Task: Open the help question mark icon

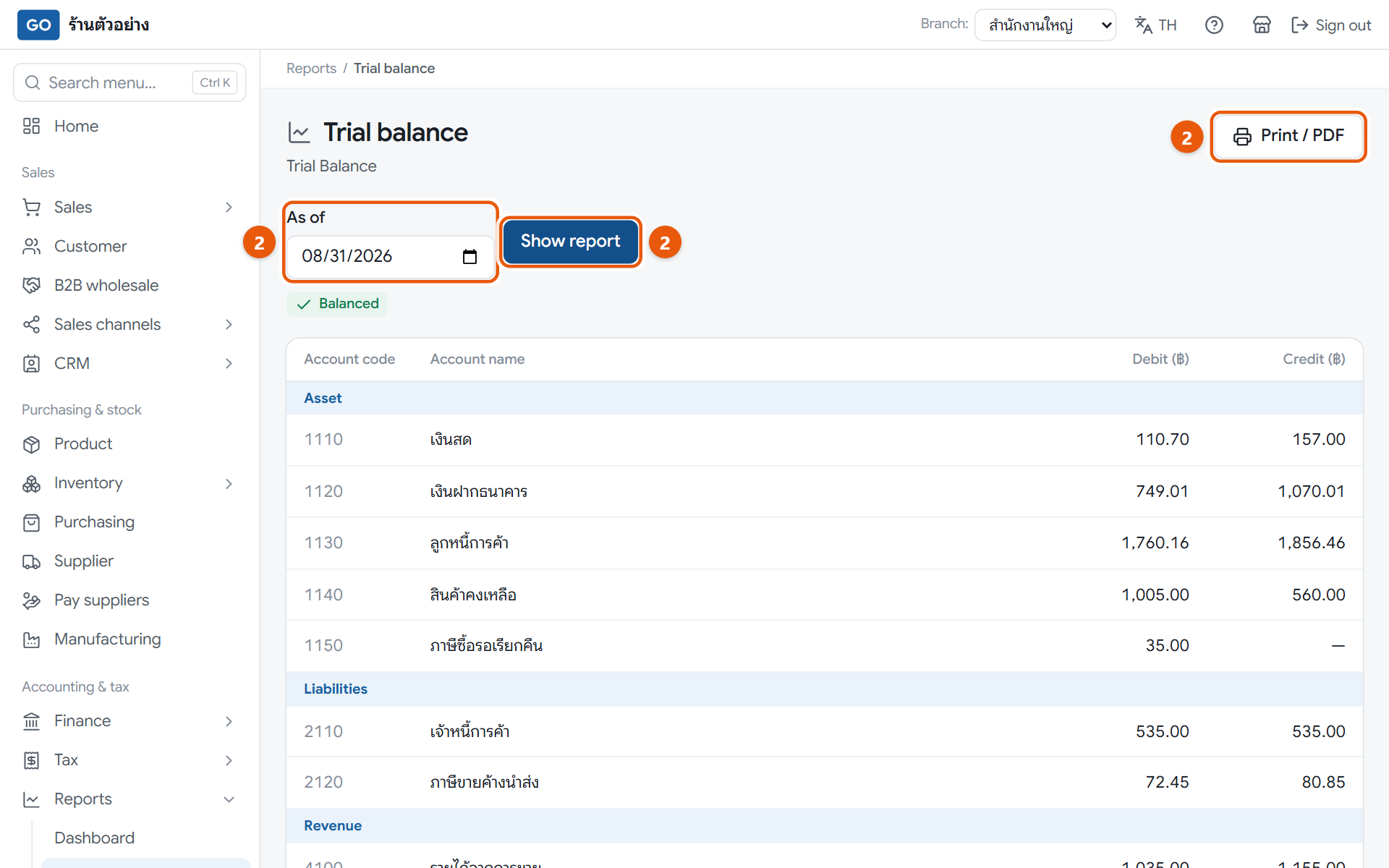Action: [1214, 25]
